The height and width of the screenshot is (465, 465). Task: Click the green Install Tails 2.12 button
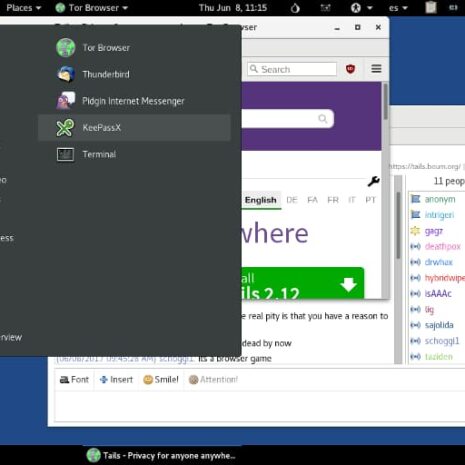click(303, 283)
